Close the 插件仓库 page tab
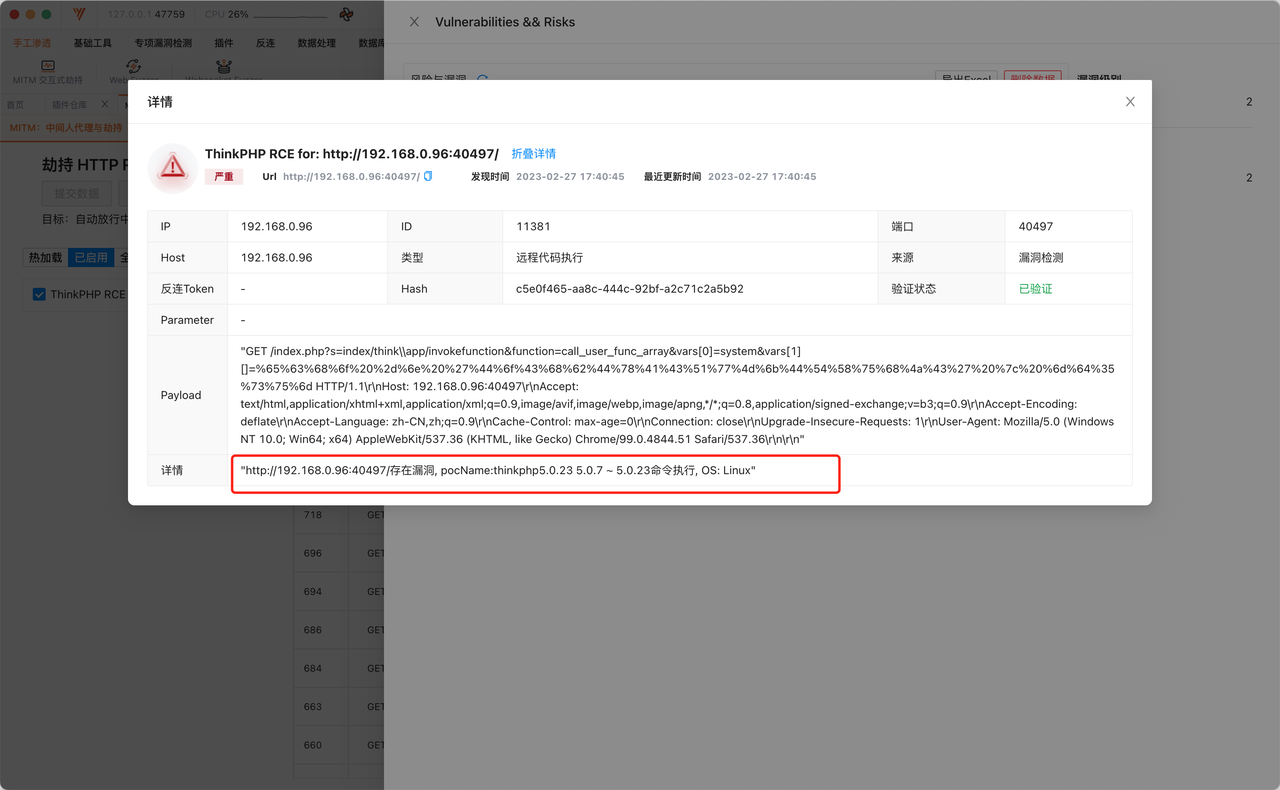1280x790 pixels. (105, 104)
